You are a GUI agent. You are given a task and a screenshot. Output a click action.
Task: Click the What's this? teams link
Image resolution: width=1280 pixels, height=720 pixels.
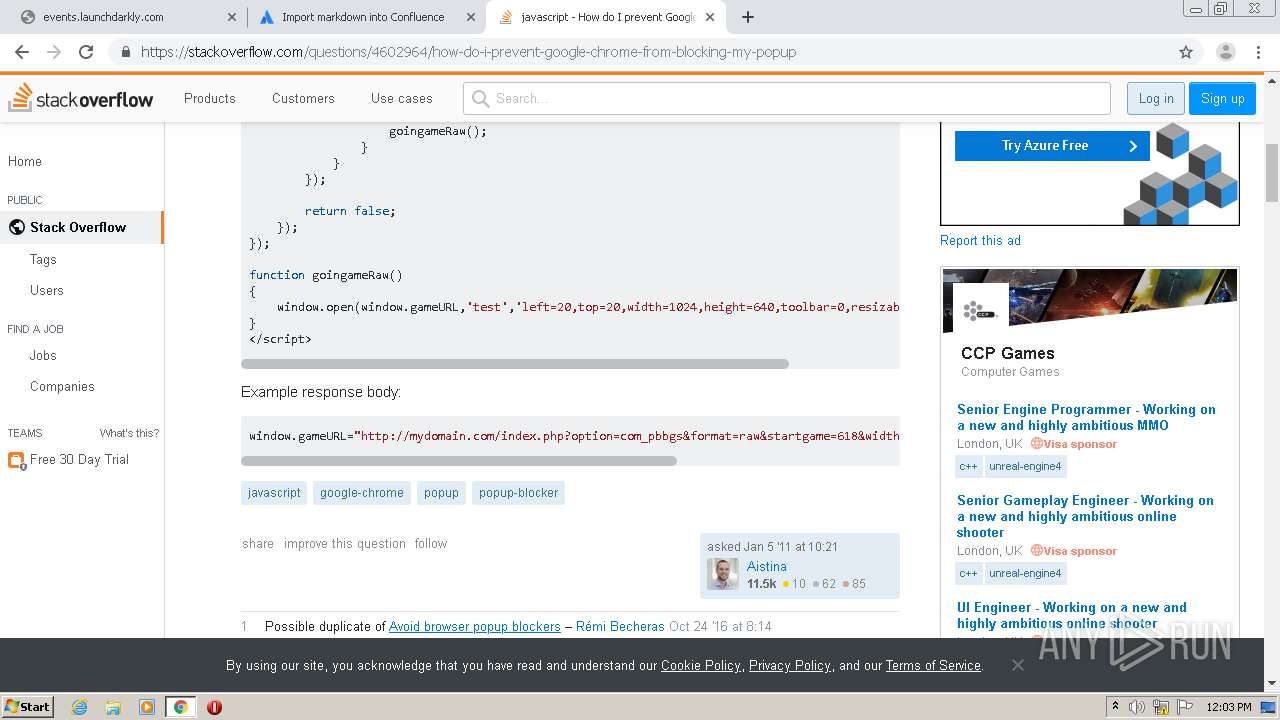pyautogui.click(x=129, y=433)
